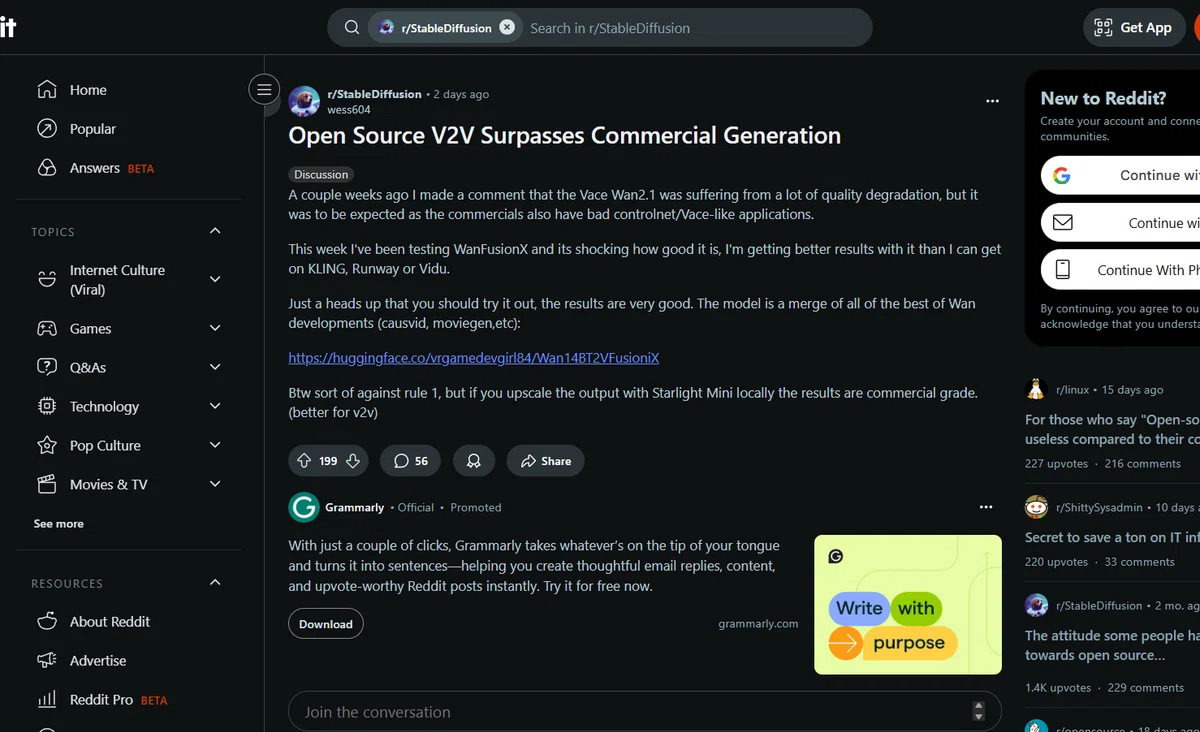The height and width of the screenshot is (732, 1200).
Task: Open the post overflow three-dots menu
Action: tap(992, 101)
